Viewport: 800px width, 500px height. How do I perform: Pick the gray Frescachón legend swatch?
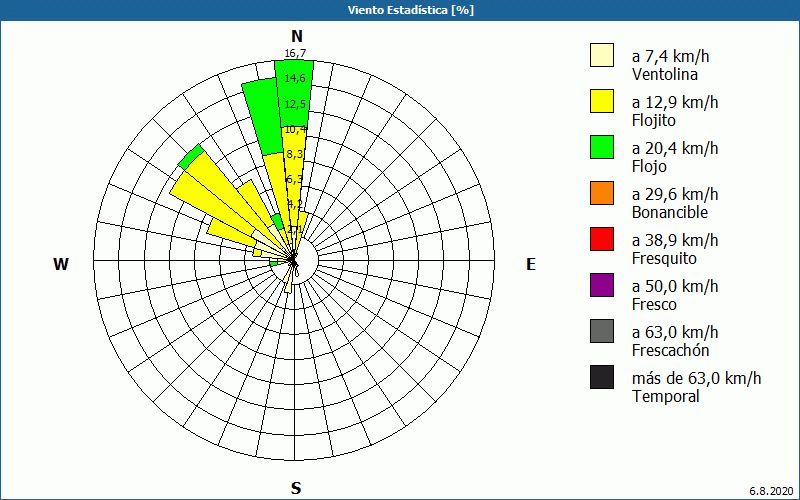[602, 331]
